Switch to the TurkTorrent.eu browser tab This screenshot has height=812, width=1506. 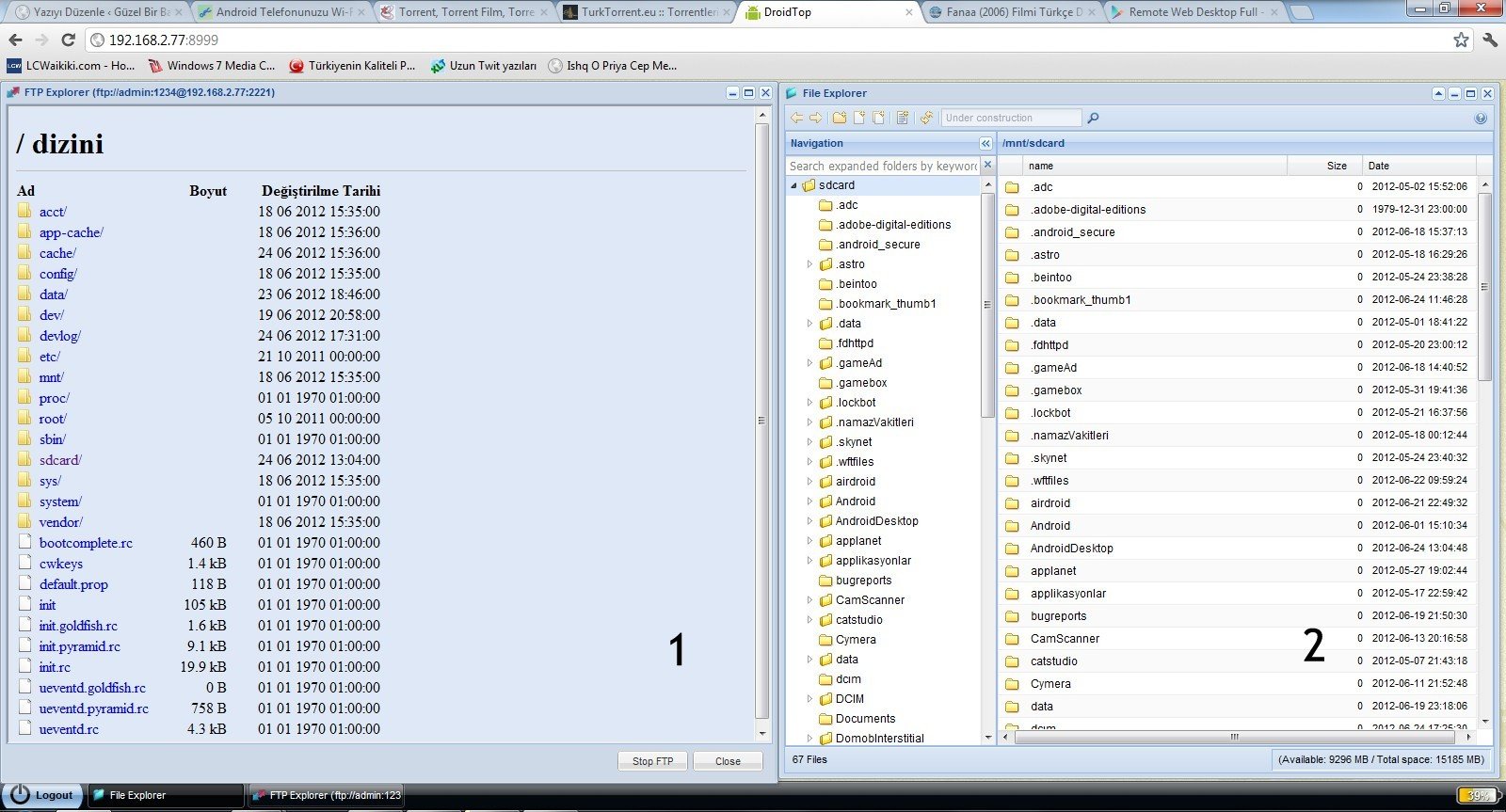click(648, 12)
